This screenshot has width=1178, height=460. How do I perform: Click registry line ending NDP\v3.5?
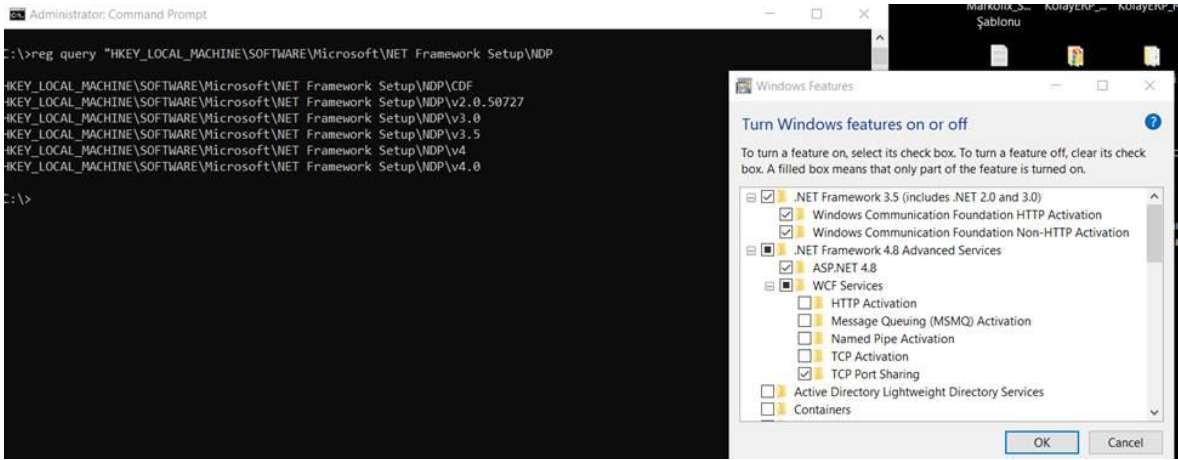(x=241, y=134)
